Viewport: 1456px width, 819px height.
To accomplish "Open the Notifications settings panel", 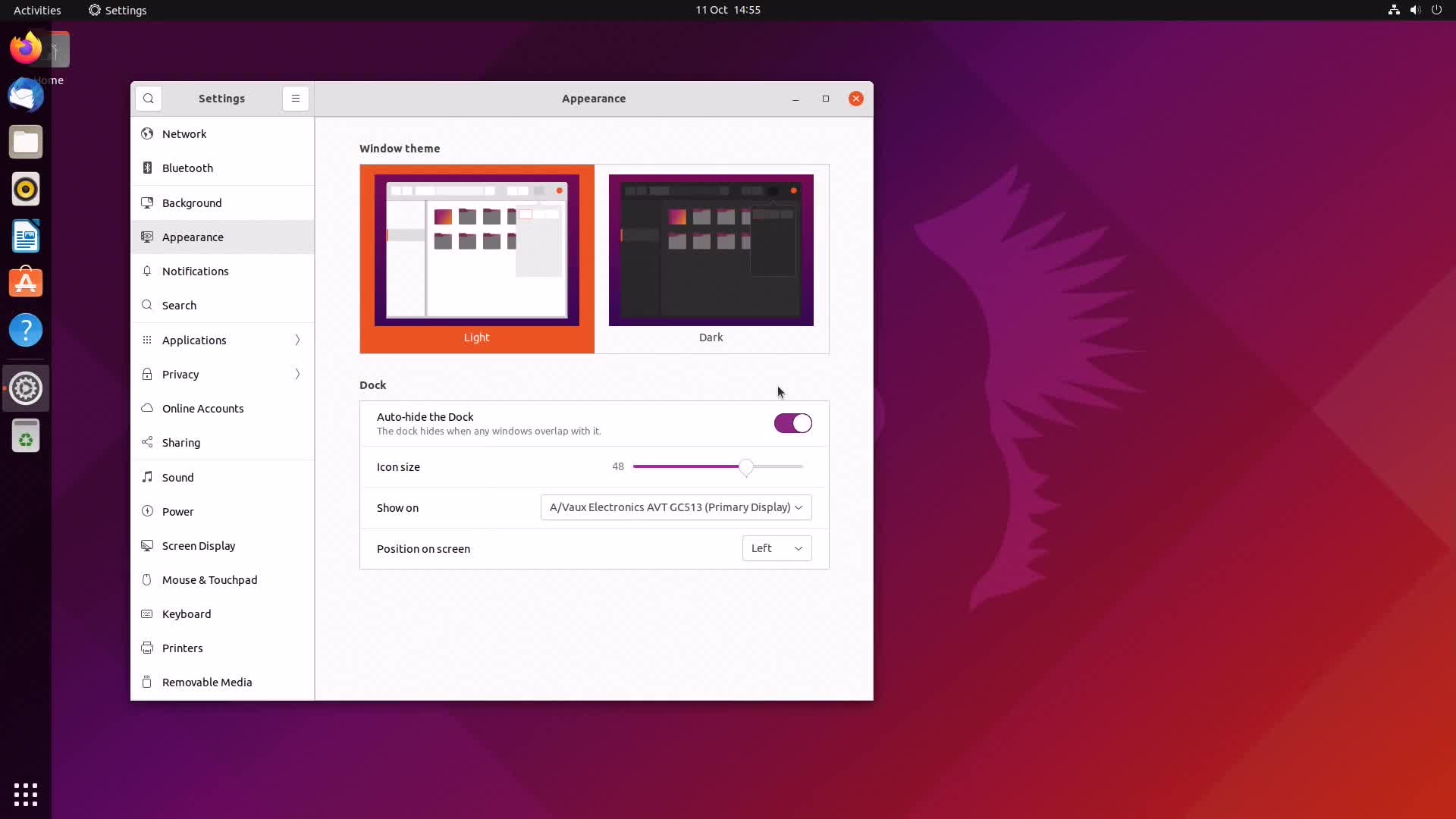I will (x=222, y=271).
